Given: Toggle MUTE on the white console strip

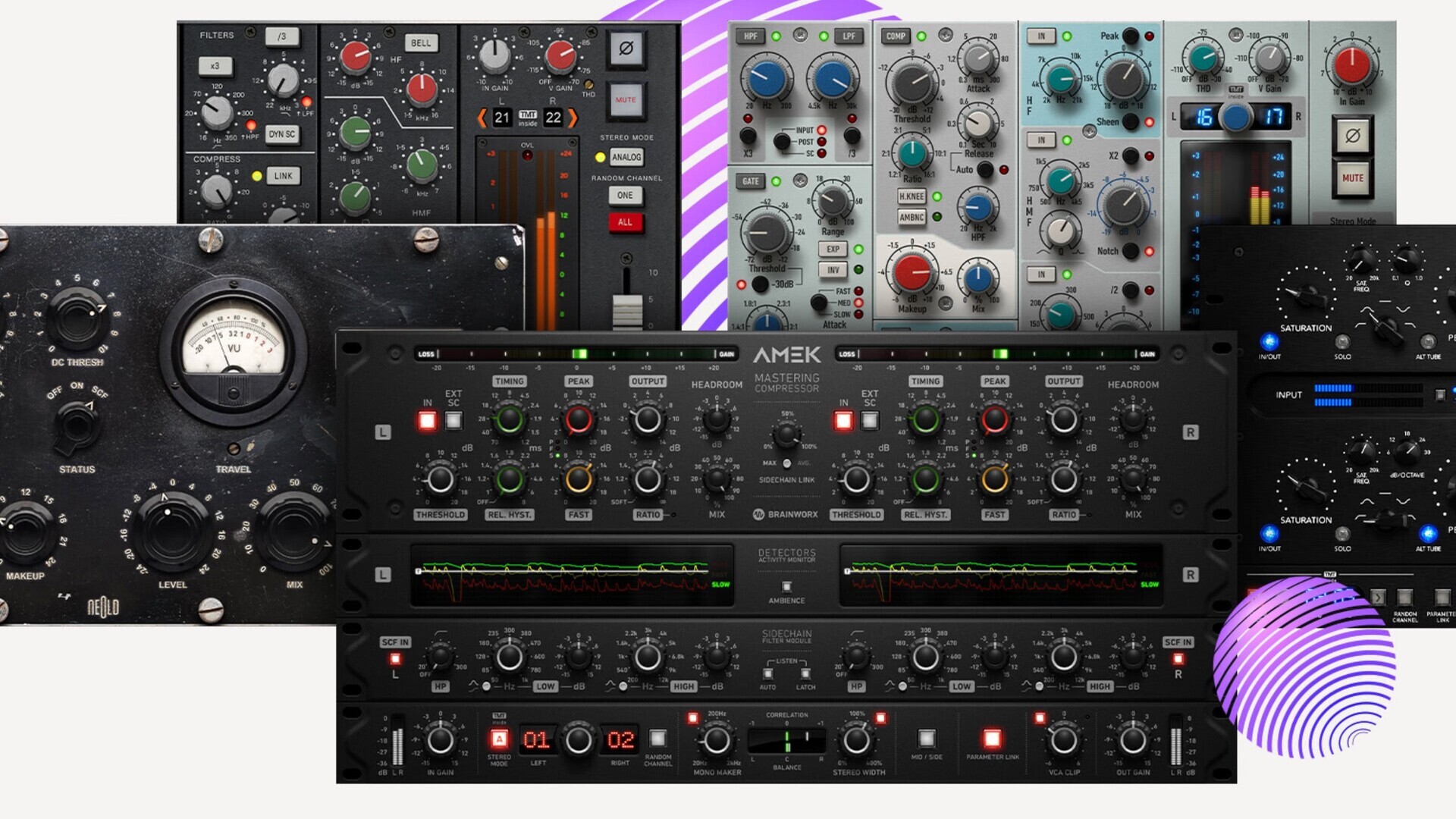Looking at the screenshot, I should click(1352, 178).
